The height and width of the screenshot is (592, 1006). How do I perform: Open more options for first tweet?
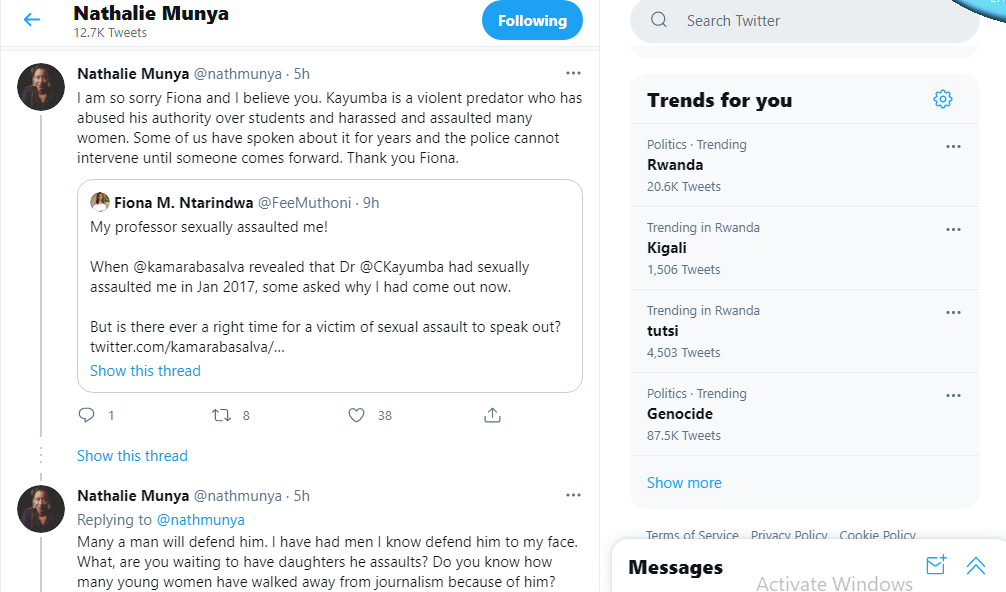coord(573,73)
